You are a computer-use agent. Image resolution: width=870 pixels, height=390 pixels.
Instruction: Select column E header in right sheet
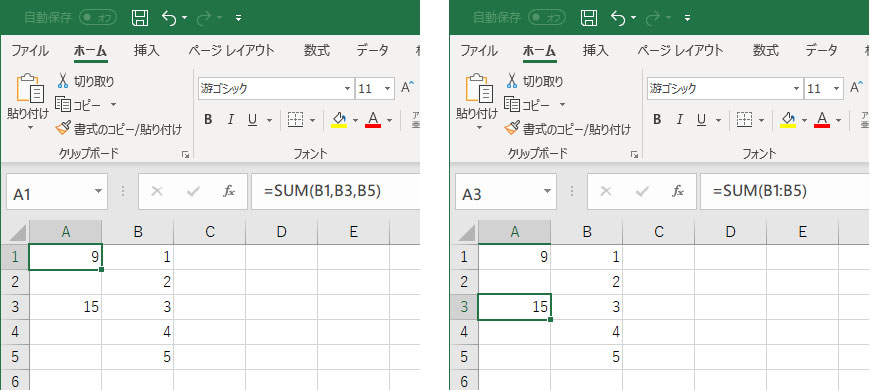click(x=802, y=232)
